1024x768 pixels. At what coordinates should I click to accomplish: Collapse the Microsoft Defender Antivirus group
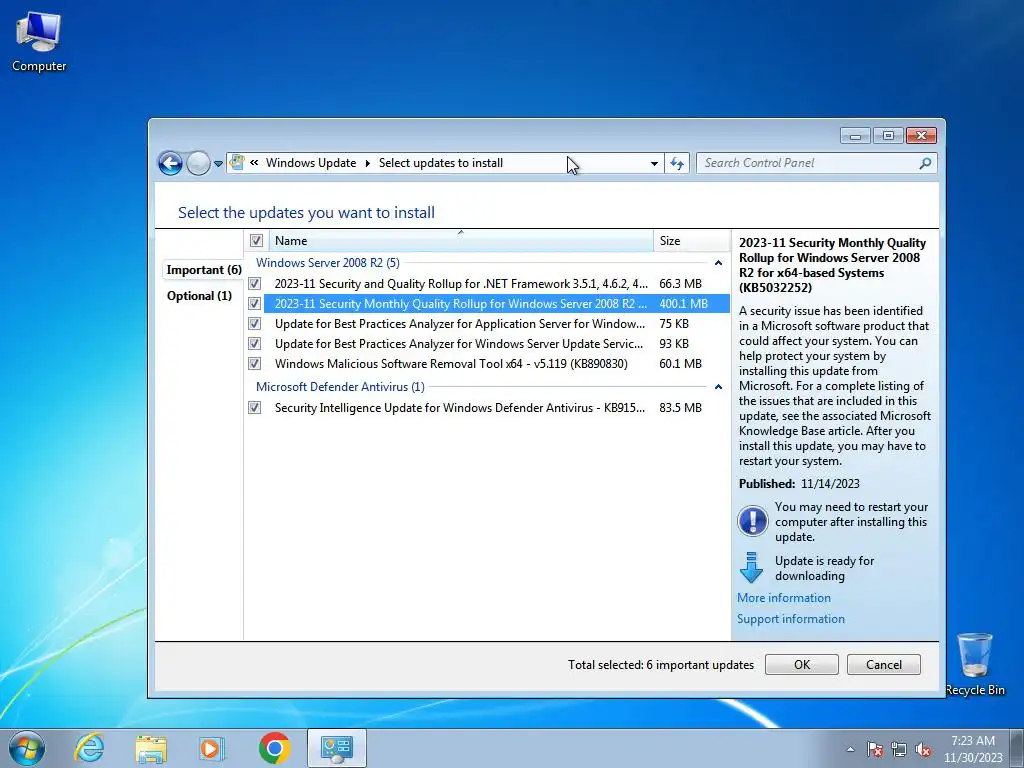coord(718,387)
